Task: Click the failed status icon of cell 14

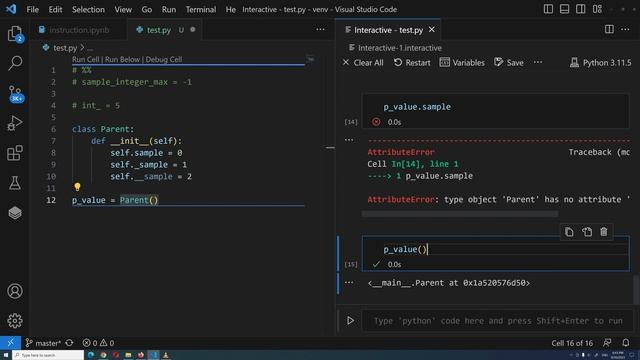Action: click(x=376, y=122)
